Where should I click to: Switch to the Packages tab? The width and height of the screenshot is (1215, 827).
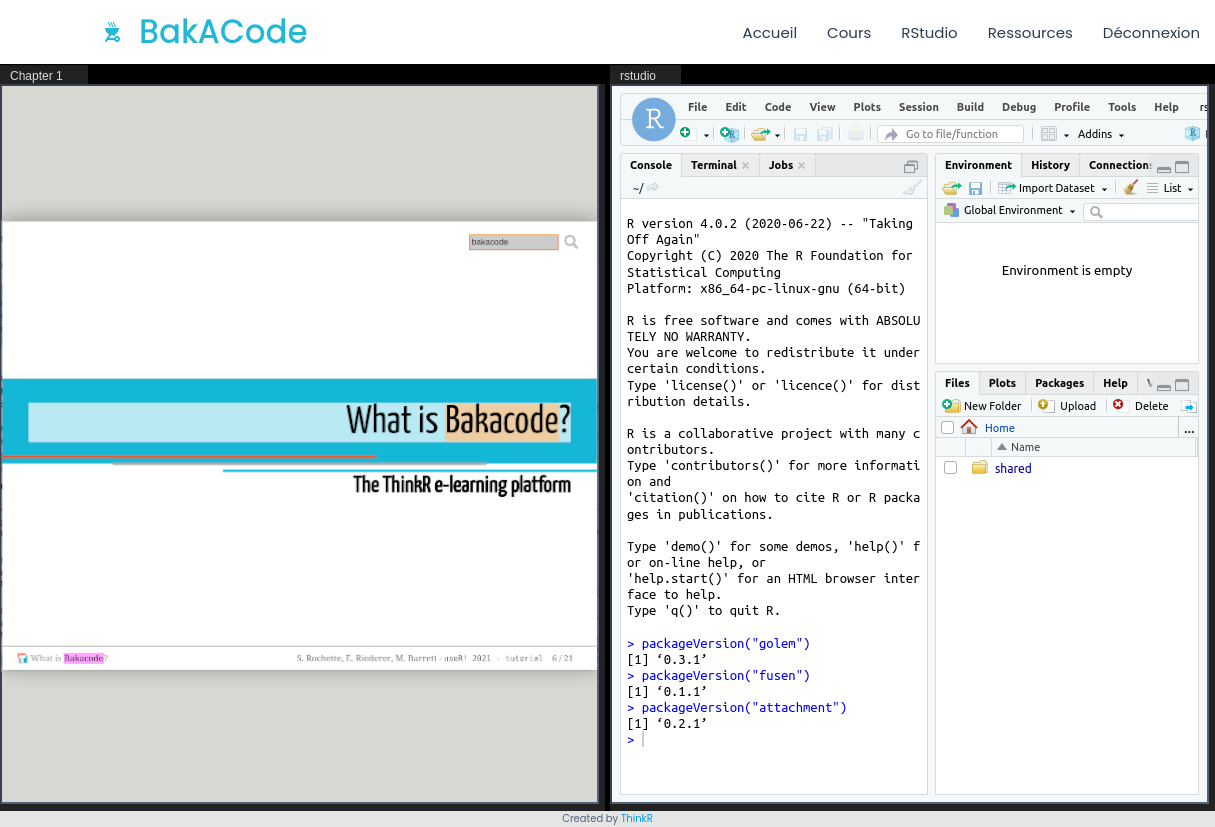coord(1060,383)
